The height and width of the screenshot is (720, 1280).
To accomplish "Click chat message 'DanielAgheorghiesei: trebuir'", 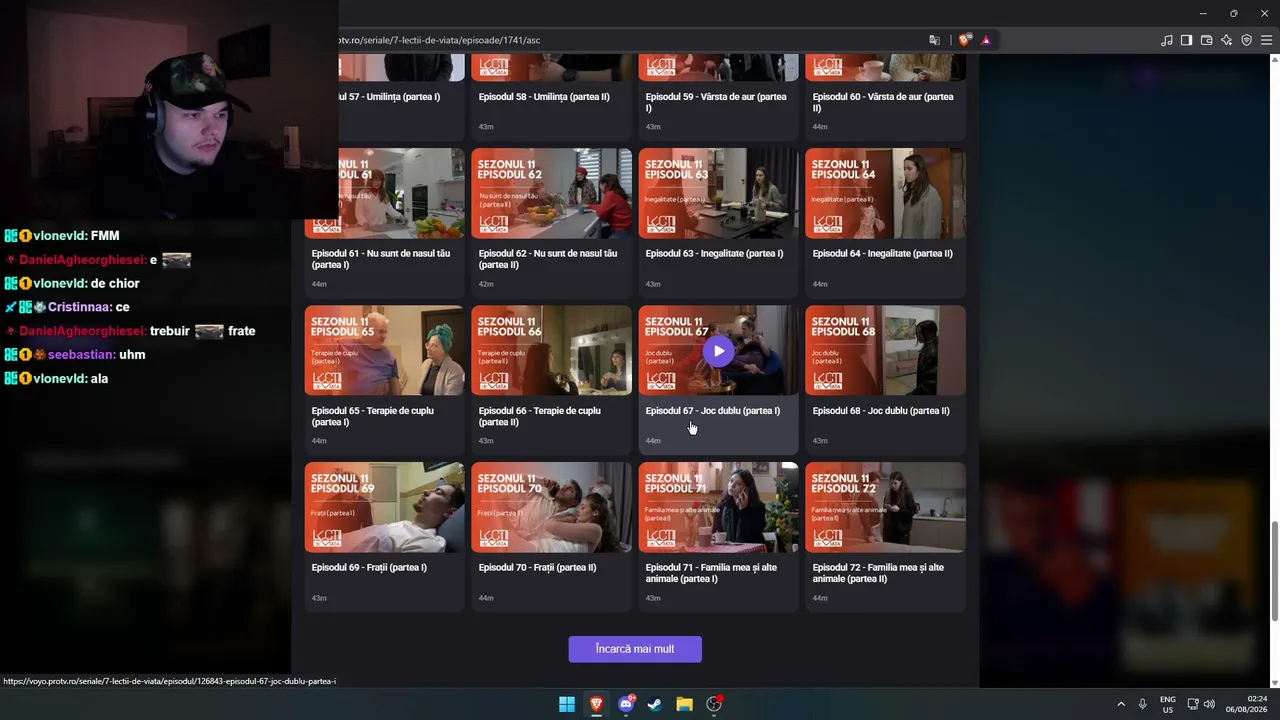I will point(130,331).
